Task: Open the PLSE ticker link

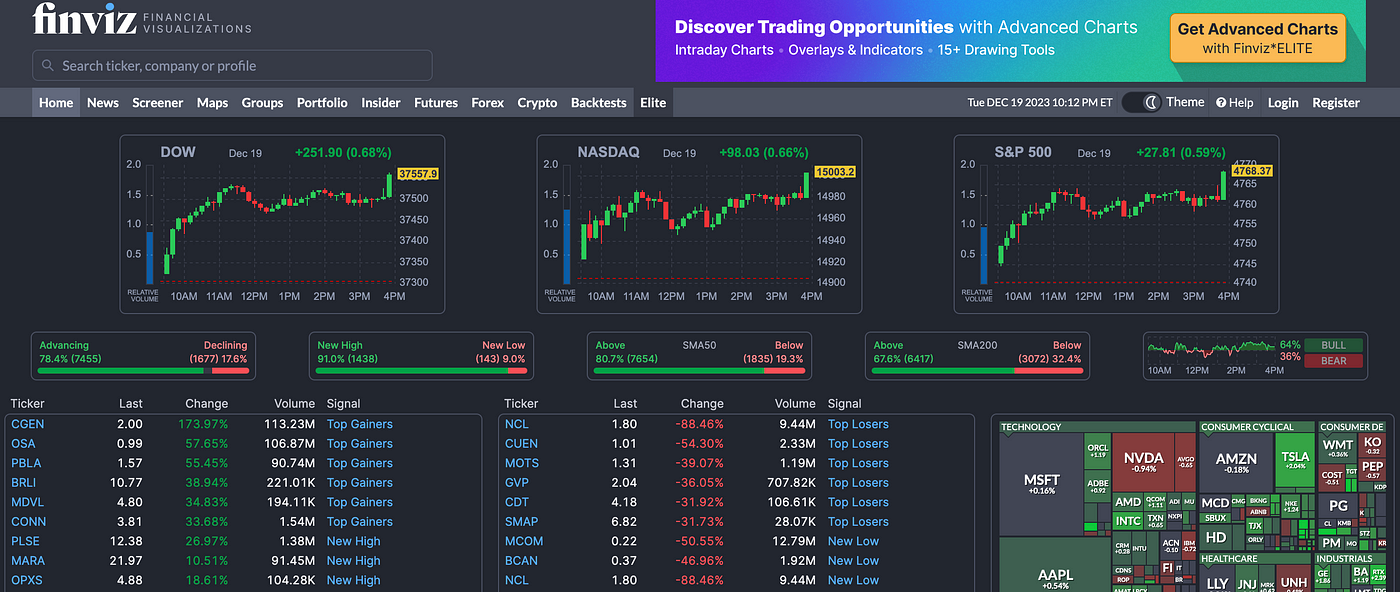Action: [26, 541]
